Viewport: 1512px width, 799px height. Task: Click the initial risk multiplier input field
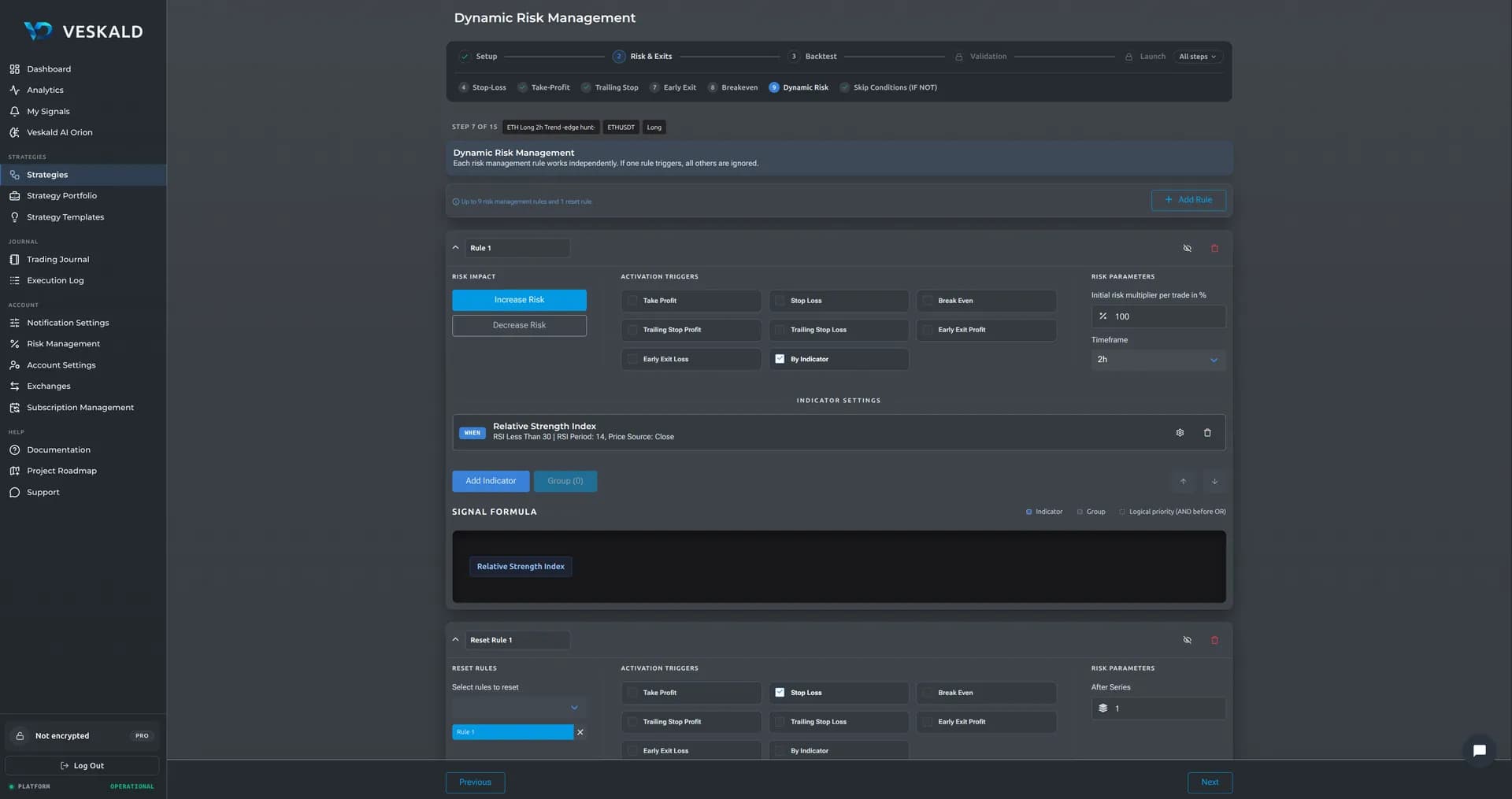point(1158,316)
